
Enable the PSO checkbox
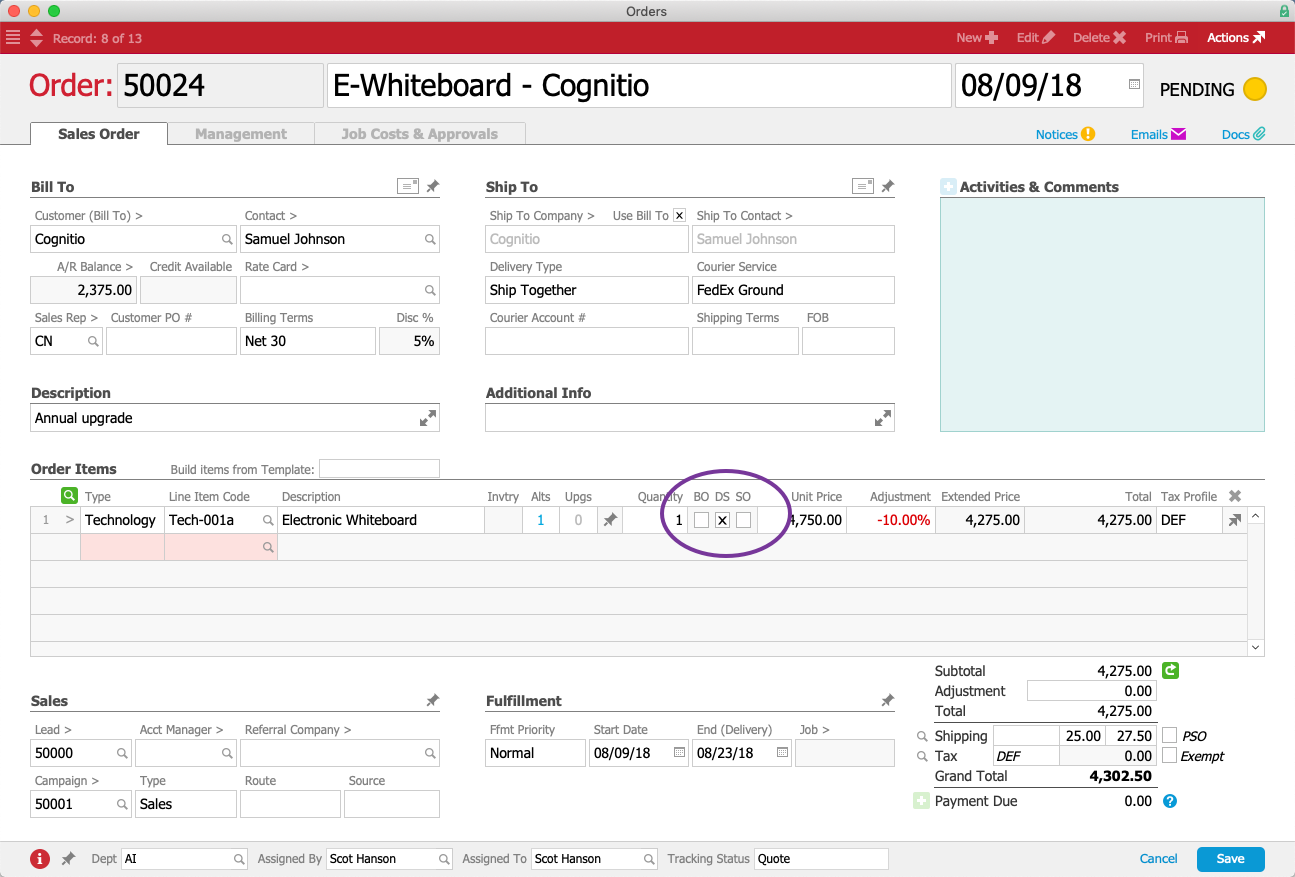pyautogui.click(x=1170, y=736)
